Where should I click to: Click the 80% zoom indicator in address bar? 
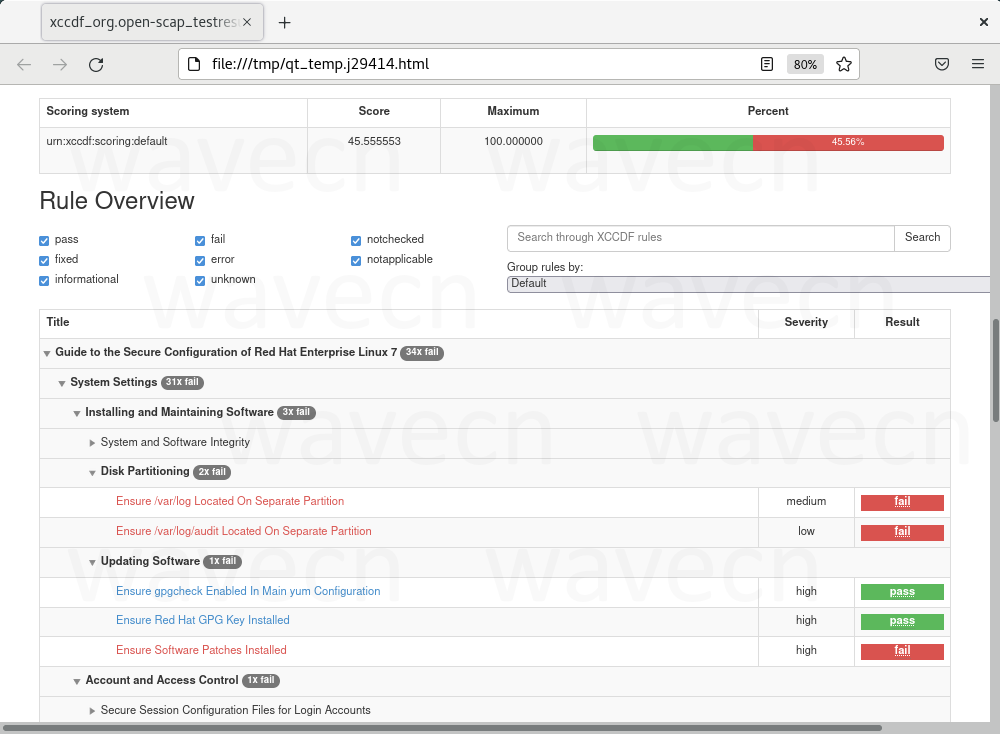[x=805, y=63]
